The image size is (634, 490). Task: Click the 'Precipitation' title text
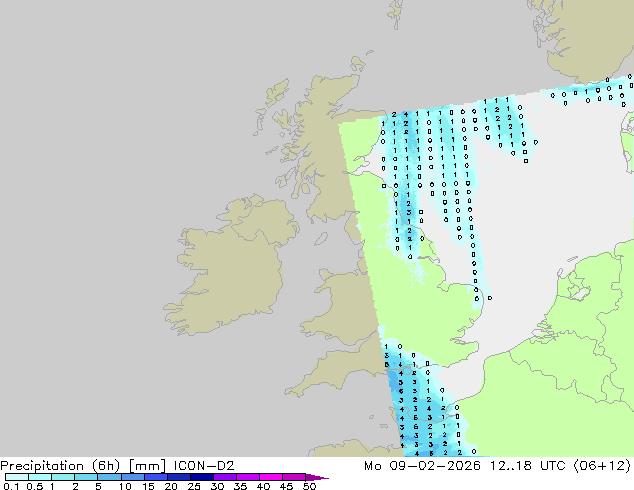(42, 466)
